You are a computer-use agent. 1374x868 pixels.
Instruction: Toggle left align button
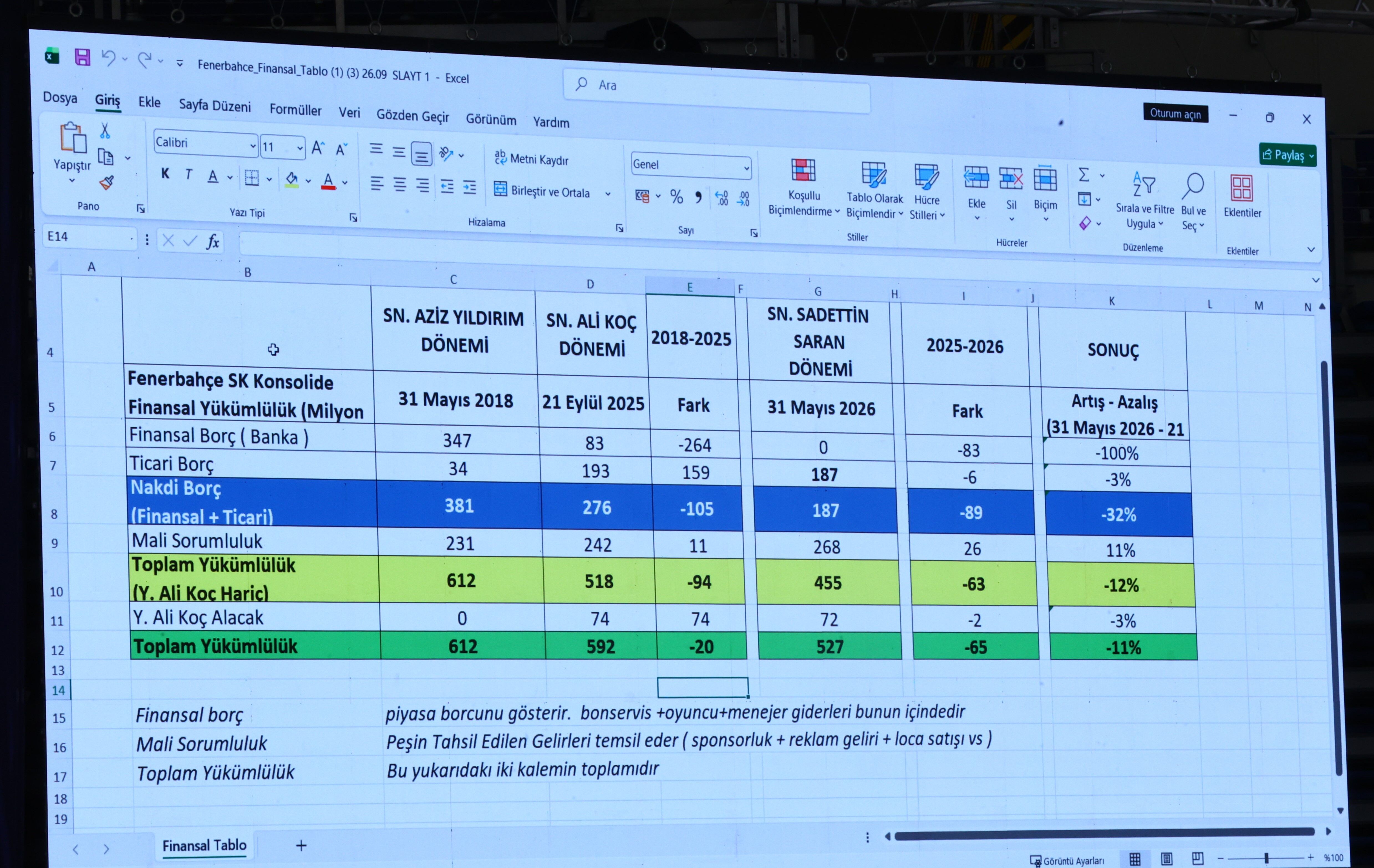coord(377,184)
